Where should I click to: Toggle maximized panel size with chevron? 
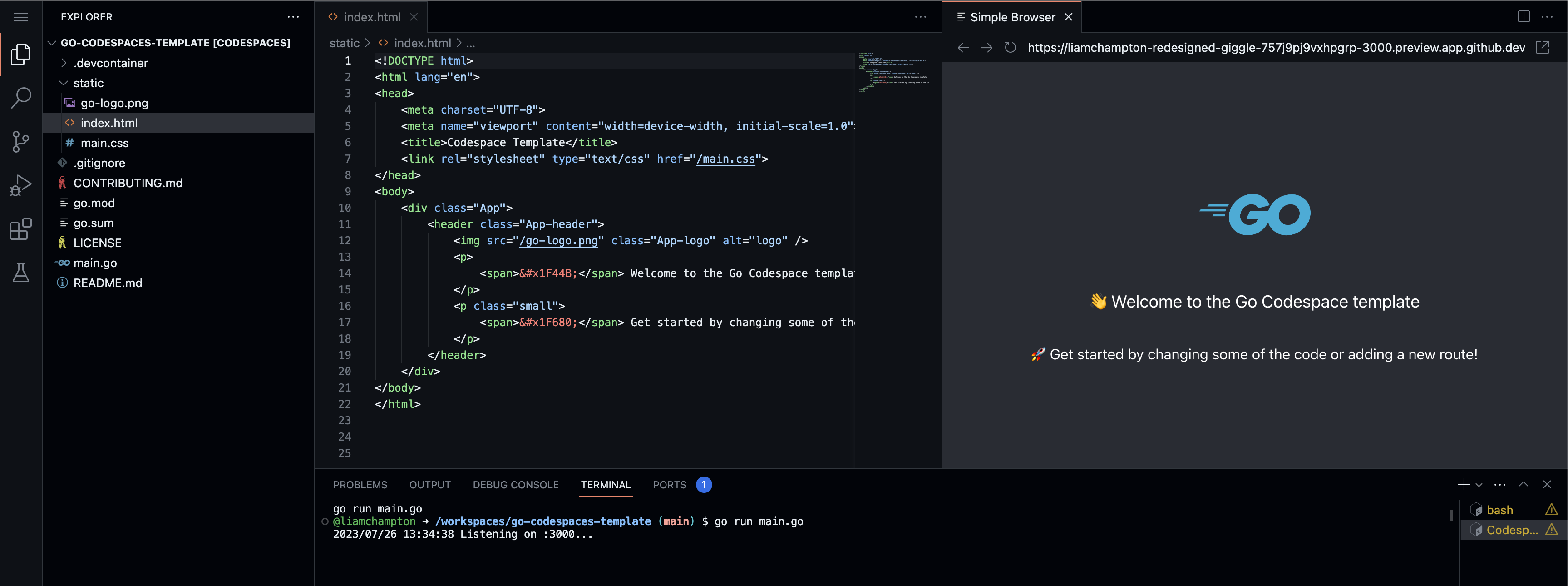coord(1524,484)
